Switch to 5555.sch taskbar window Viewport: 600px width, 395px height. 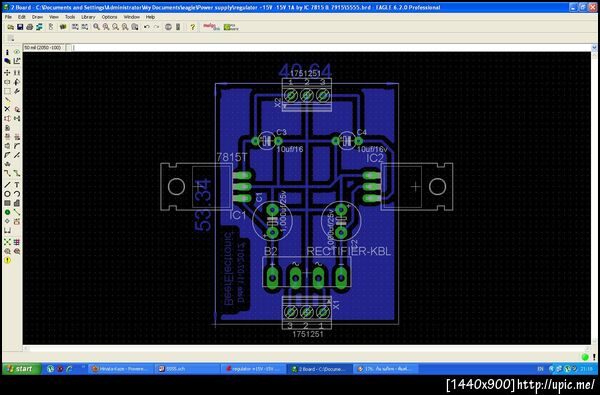[186, 369]
